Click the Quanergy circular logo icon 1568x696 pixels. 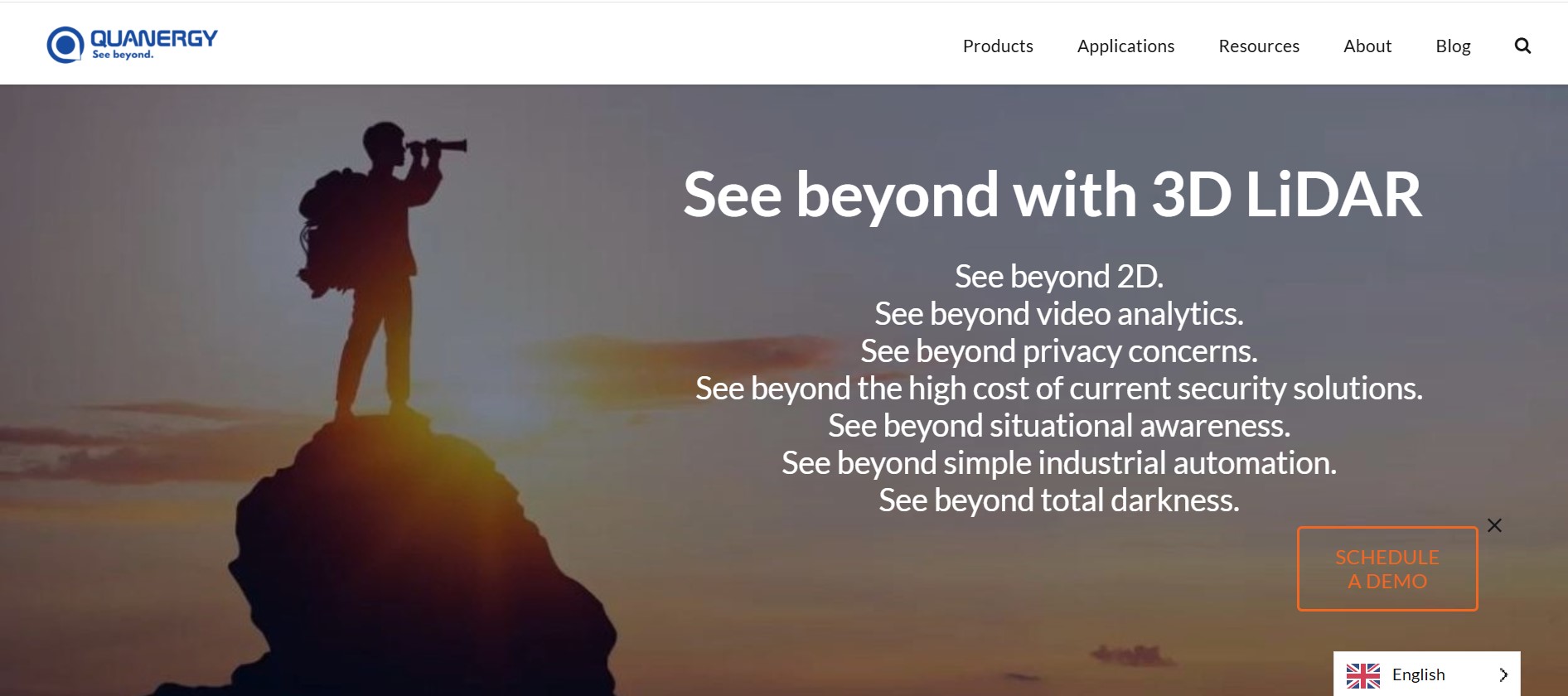pyautogui.click(x=65, y=45)
